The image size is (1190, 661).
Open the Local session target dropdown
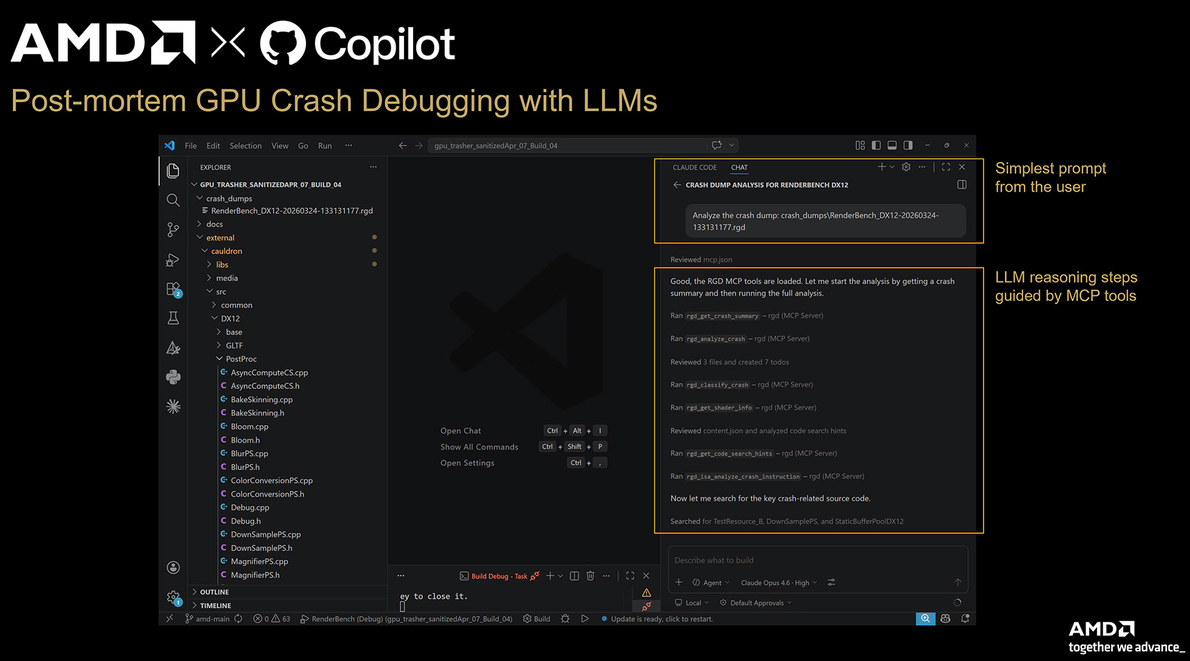point(691,603)
